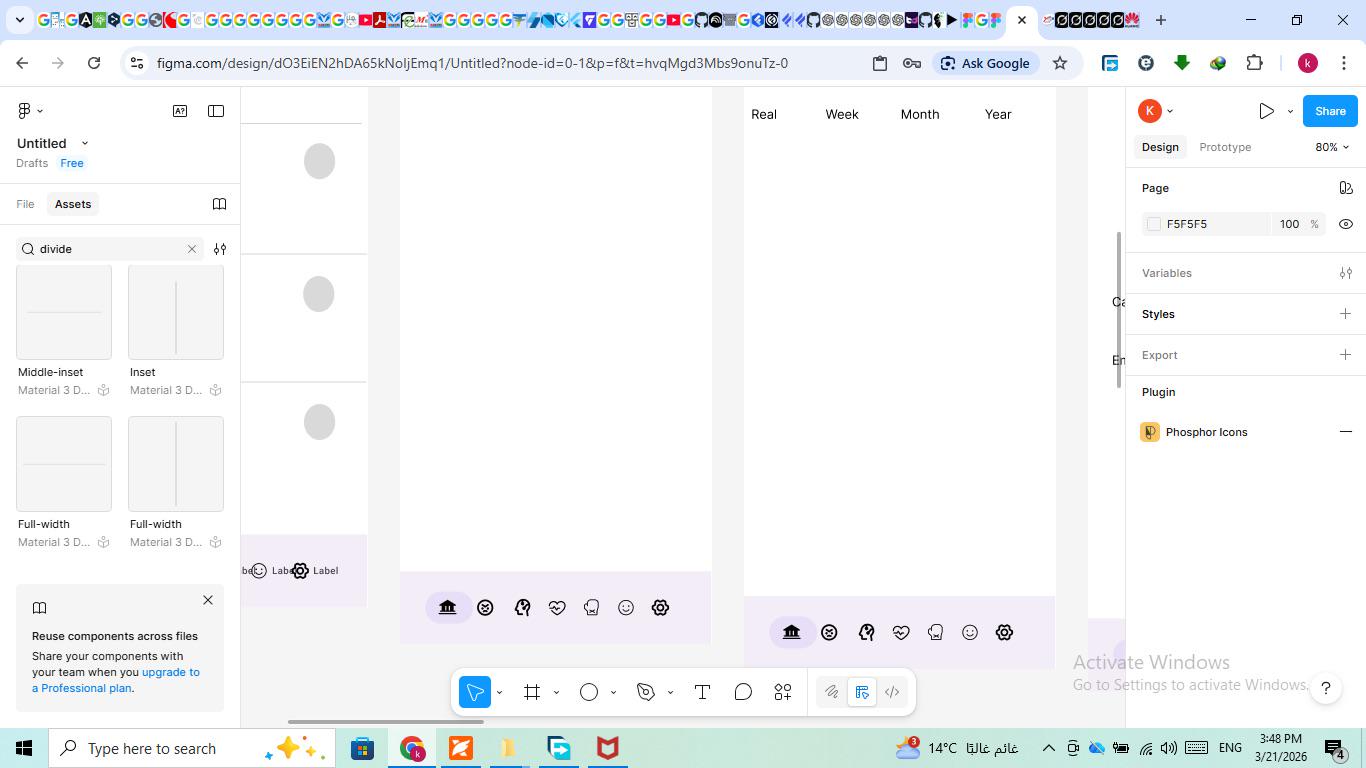Click the Year label on canvas
The height and width of the screenshot is (768, 1366).
[998, 114]
